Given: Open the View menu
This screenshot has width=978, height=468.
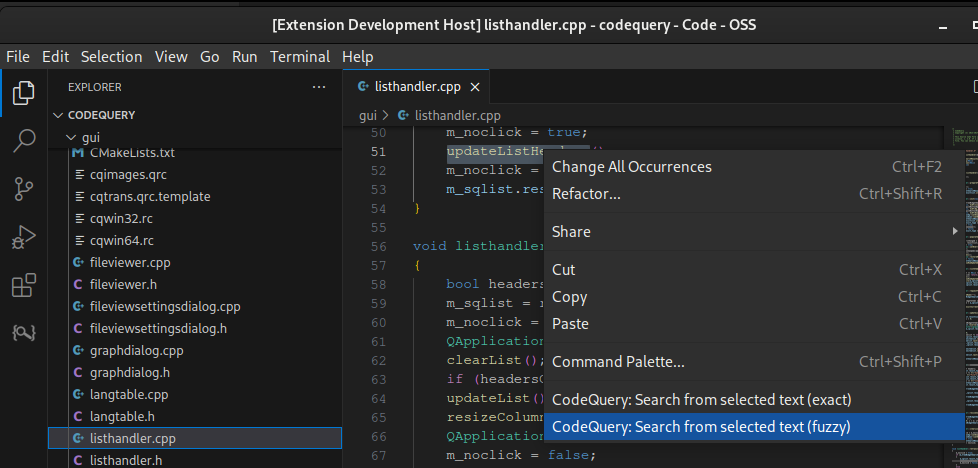Looking at the screenshot, I should (x=171, y=57).
